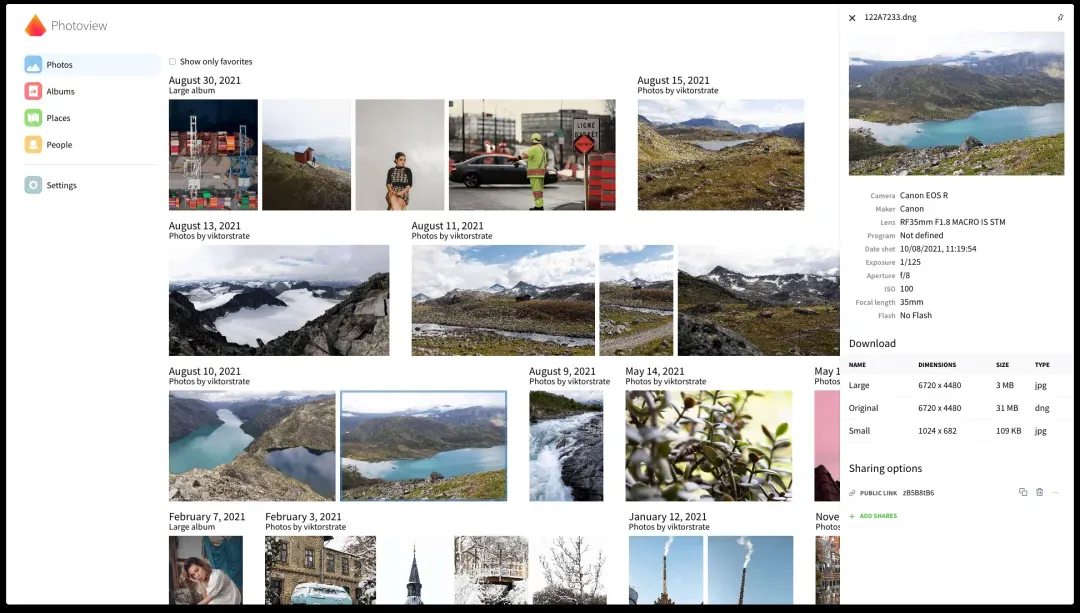Click the Canon EOS R camera value

[x=924, y=196]
